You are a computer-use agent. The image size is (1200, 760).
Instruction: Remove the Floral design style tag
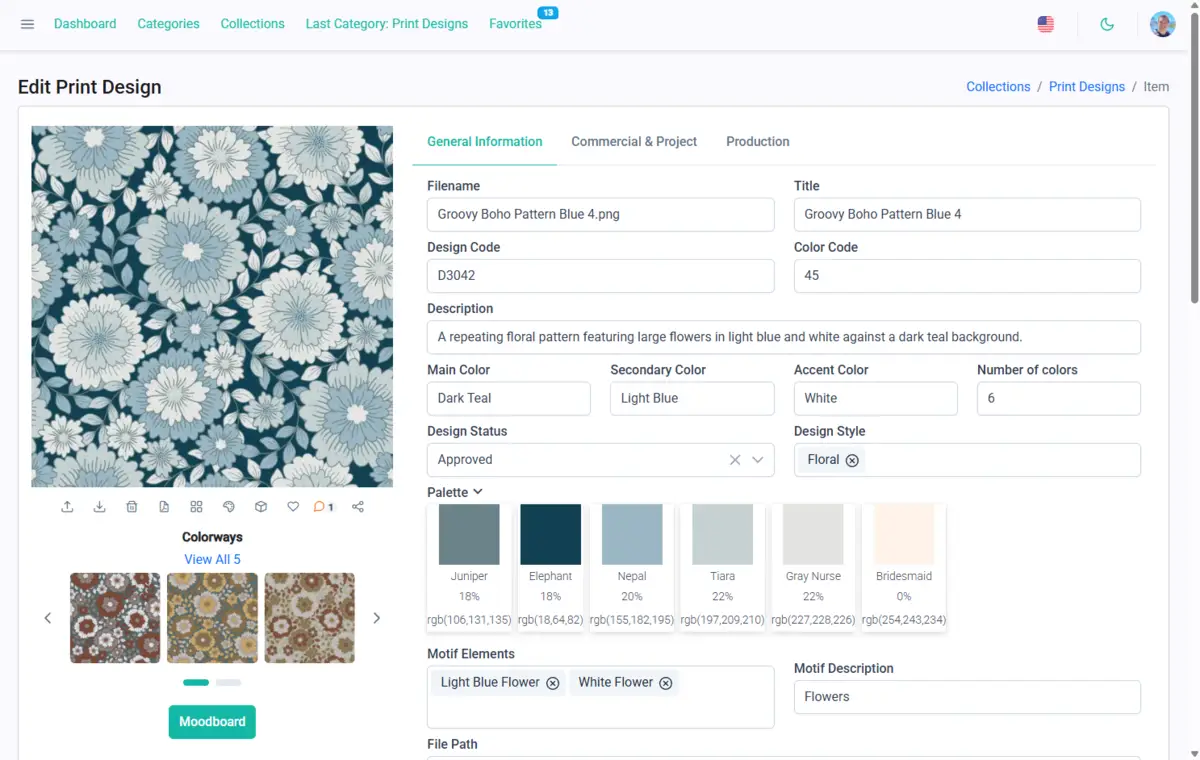[852, 460]
